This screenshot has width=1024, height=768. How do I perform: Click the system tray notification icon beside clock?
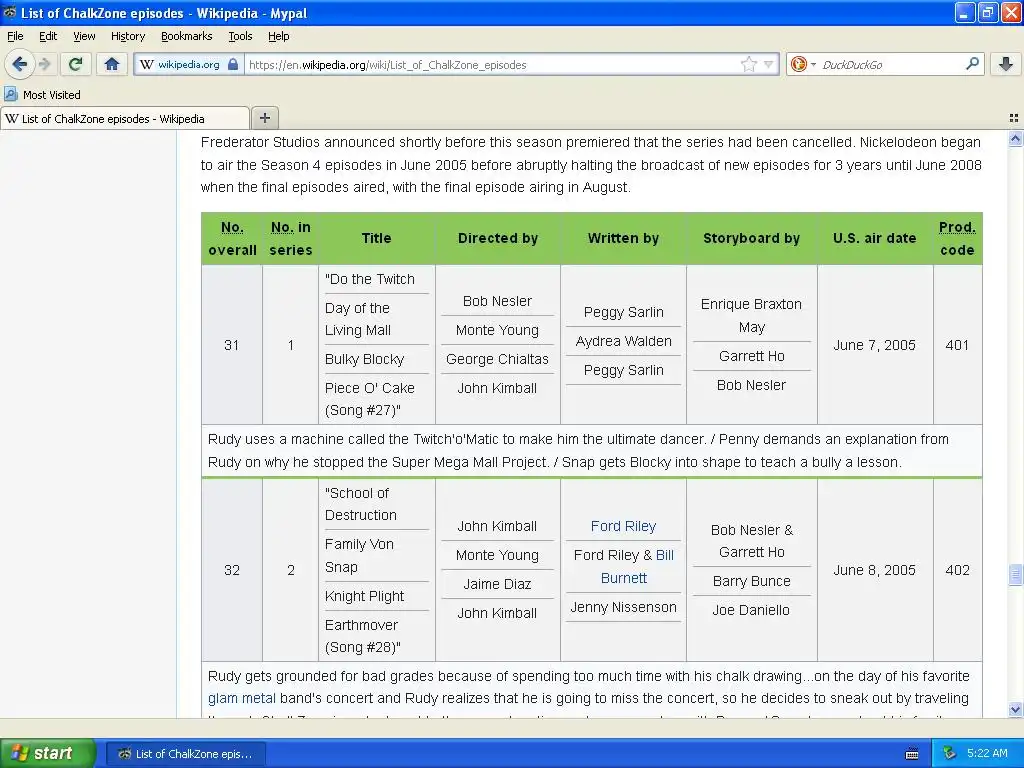pyautogui.click(x=950, y=753)
